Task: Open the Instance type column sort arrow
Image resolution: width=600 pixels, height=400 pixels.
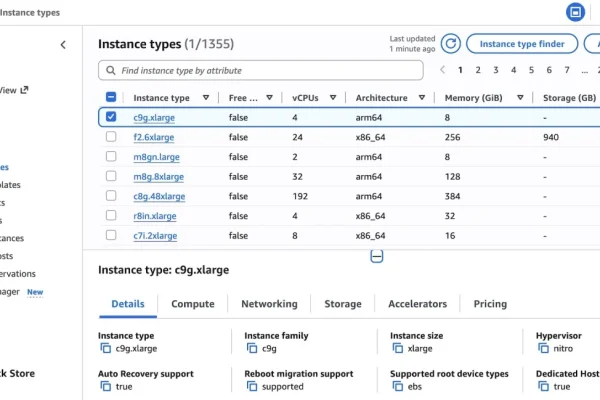Action: (206, 98)
